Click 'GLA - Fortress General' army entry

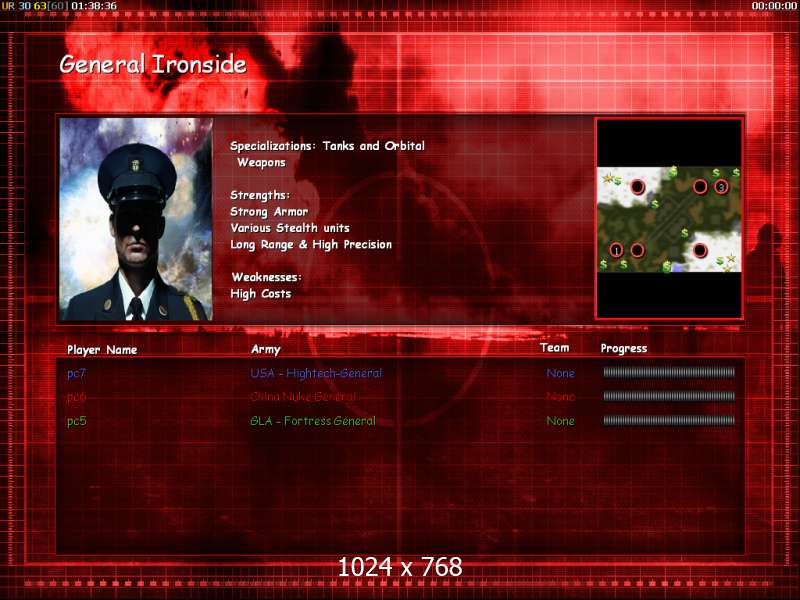tap(313, 421)
